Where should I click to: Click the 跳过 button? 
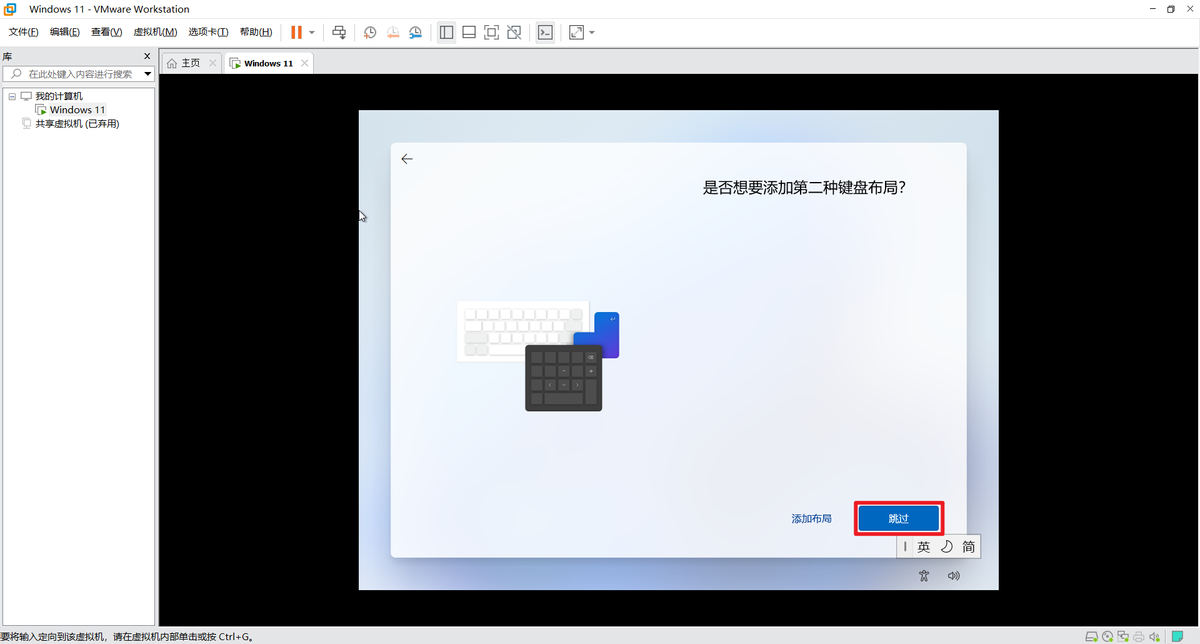[x=898, y=519]
